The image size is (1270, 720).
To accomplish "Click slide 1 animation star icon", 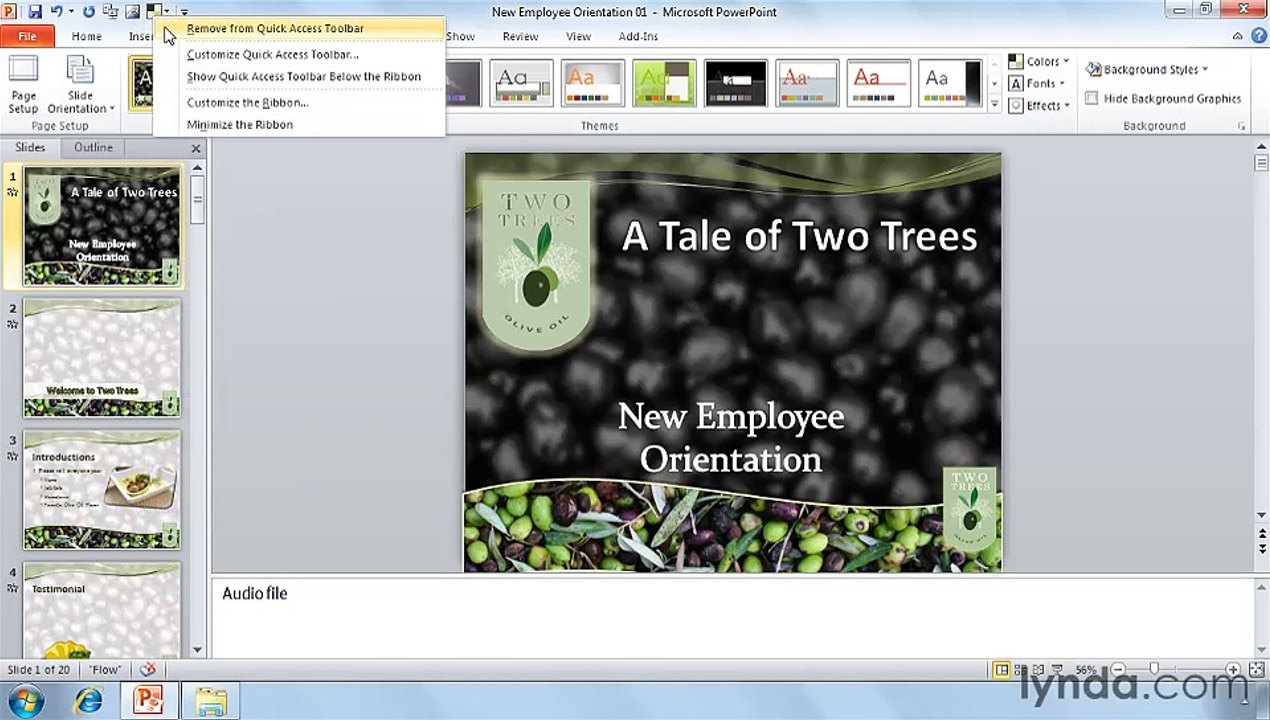I will 13,192.
